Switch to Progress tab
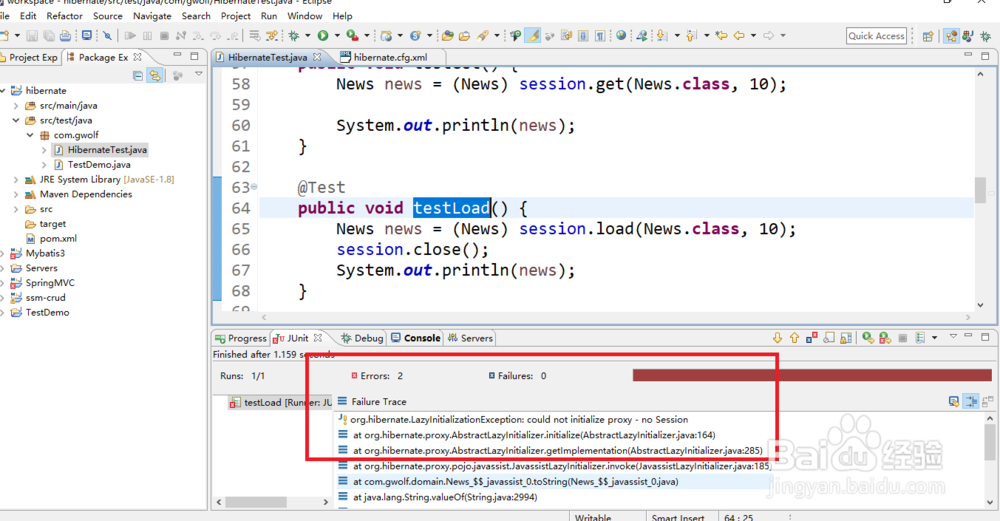 pos(240,338)
